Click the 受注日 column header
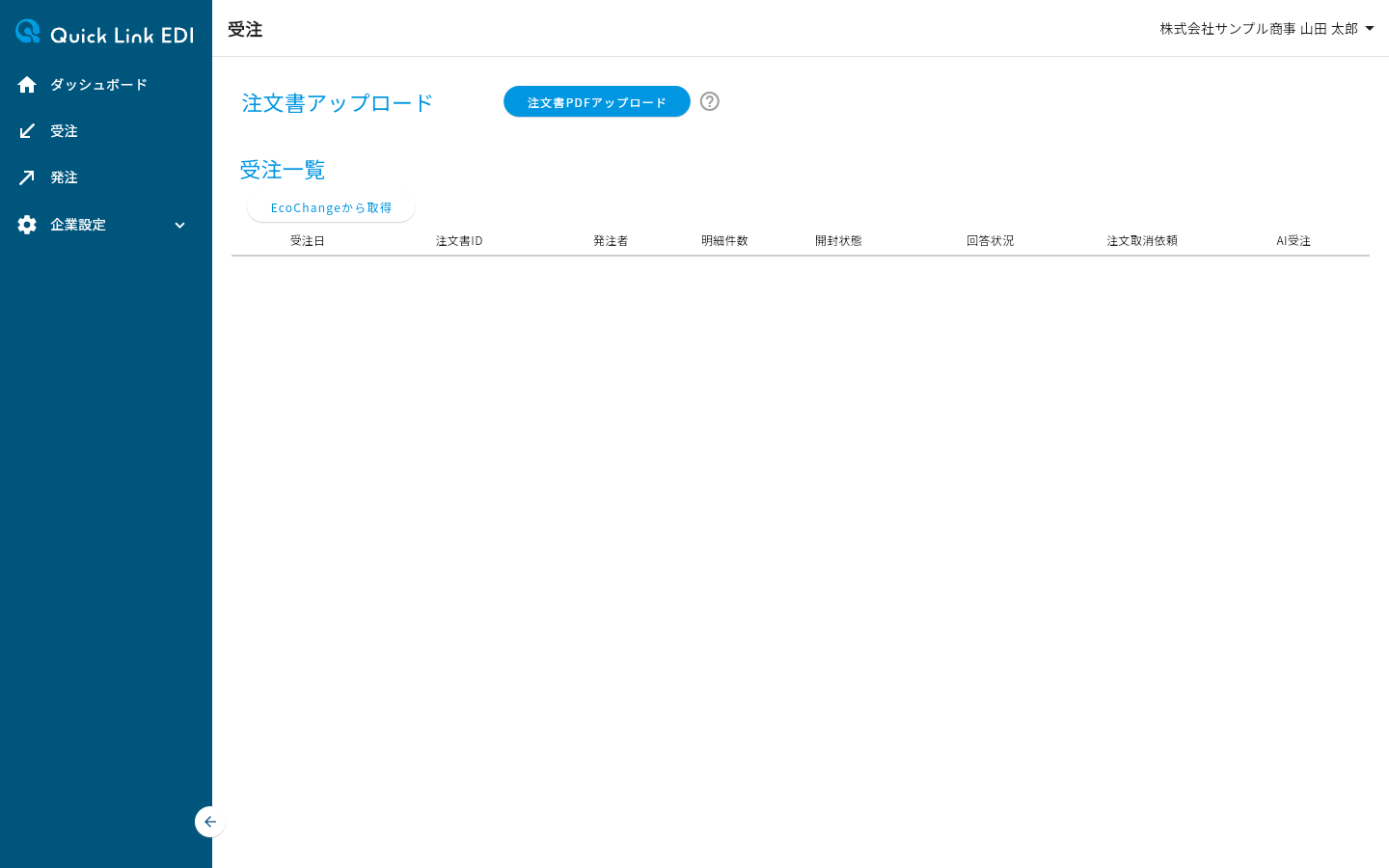This screenshot has height=868, width=1389. 308,241
